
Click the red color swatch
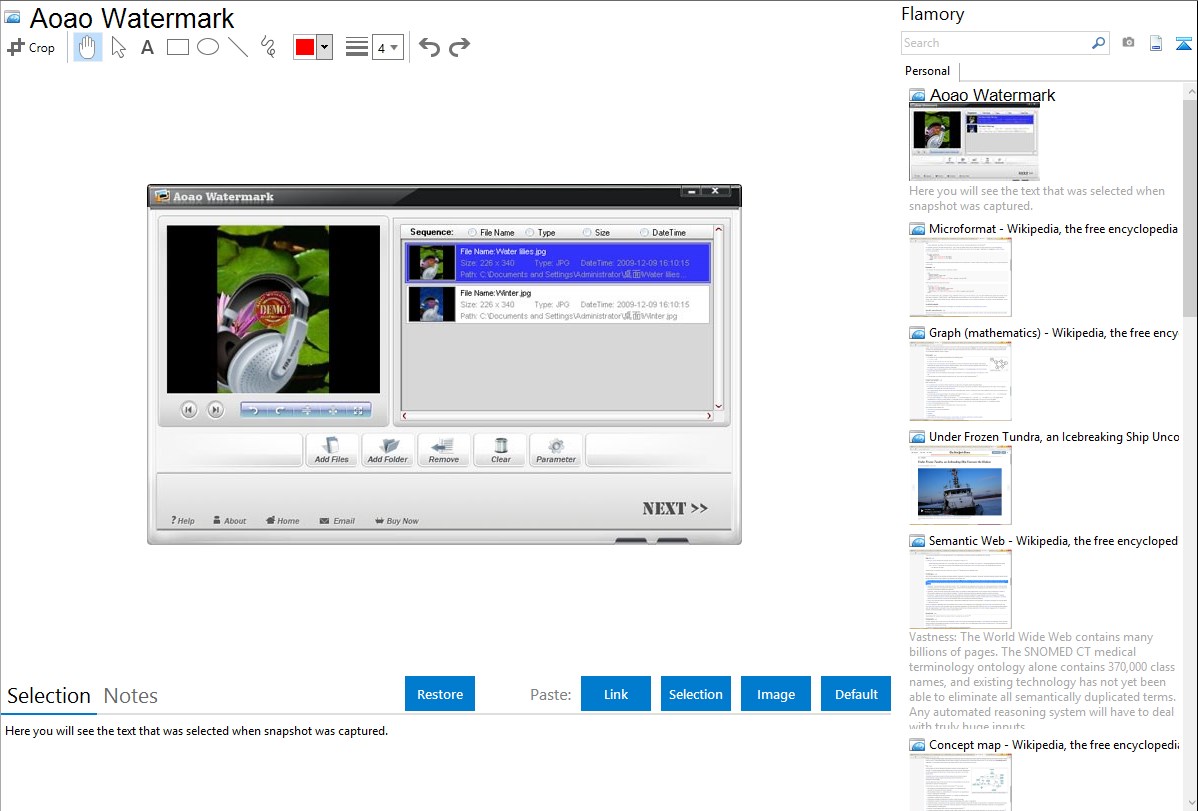point(305,47)
